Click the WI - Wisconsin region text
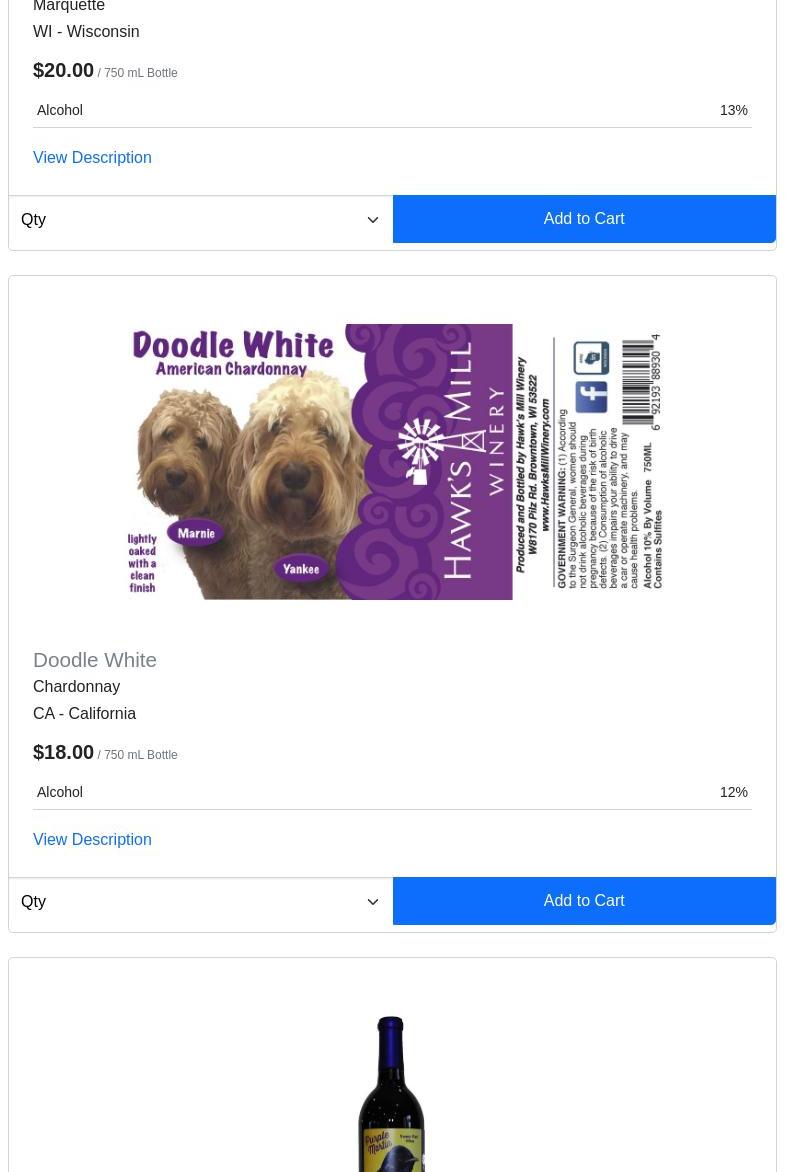This screenshot has width=785, height=1172. click(x=86, y=32)
